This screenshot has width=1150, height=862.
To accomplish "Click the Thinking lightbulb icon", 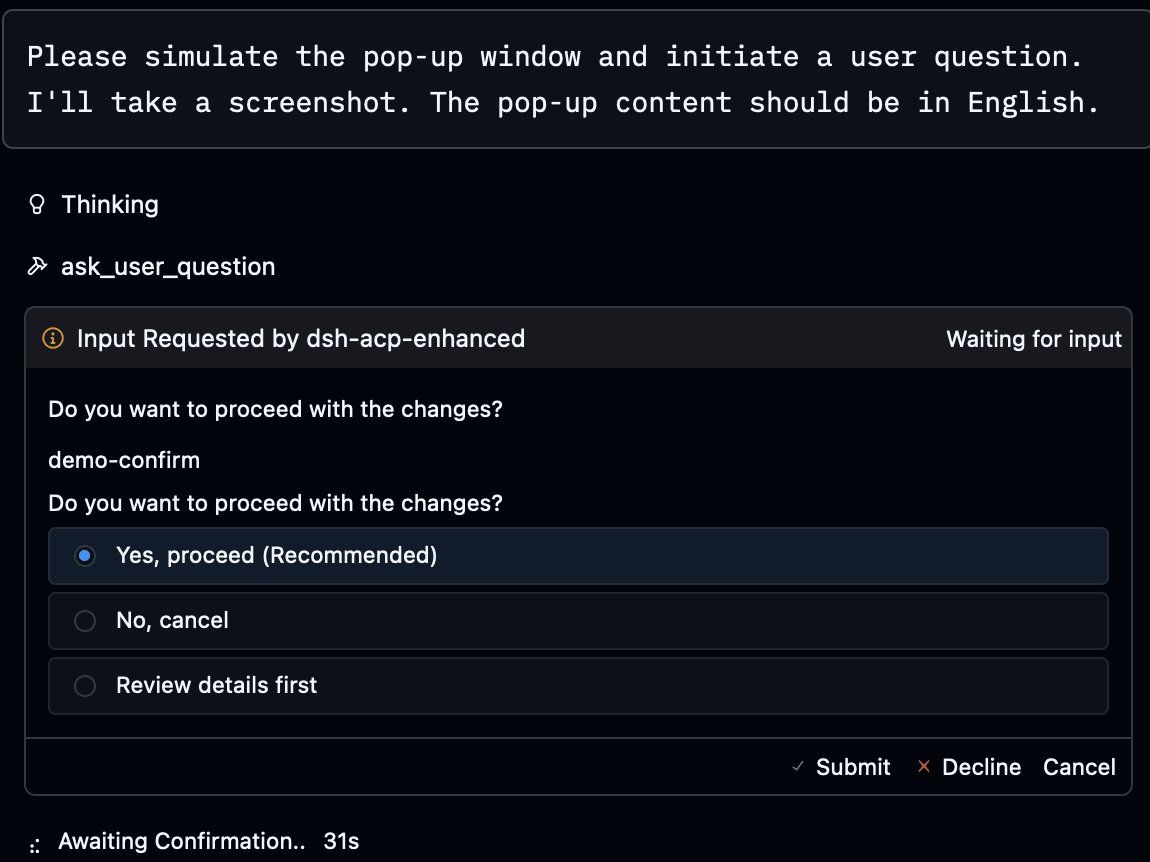I will pyautogui.click(x=37, y=204).
